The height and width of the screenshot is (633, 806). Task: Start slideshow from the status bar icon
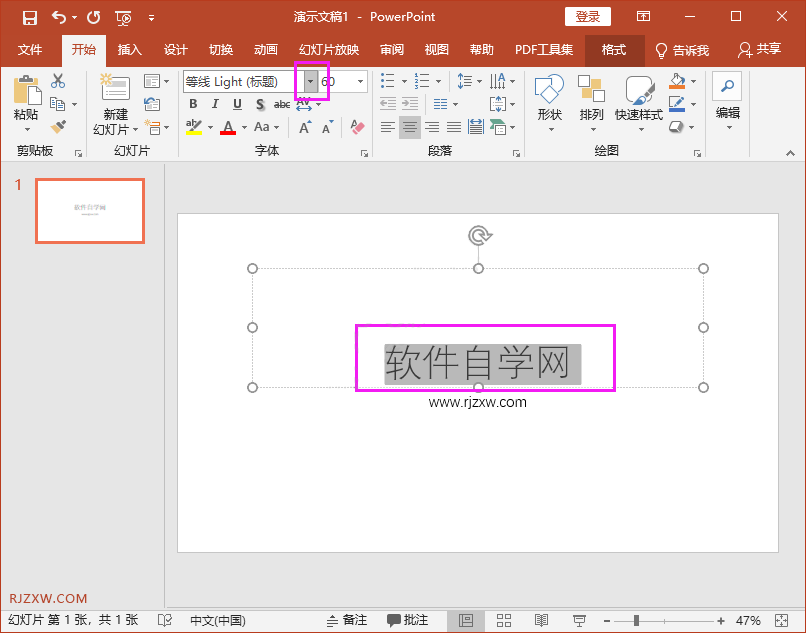(x=579, y=620)
